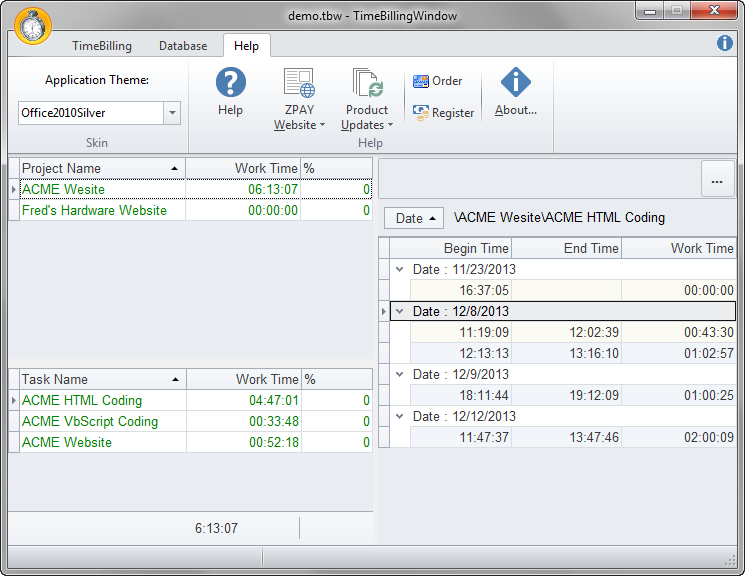Open the Application Theme dropdown
The height and width of the screenshot is (576, 745).
172,113
